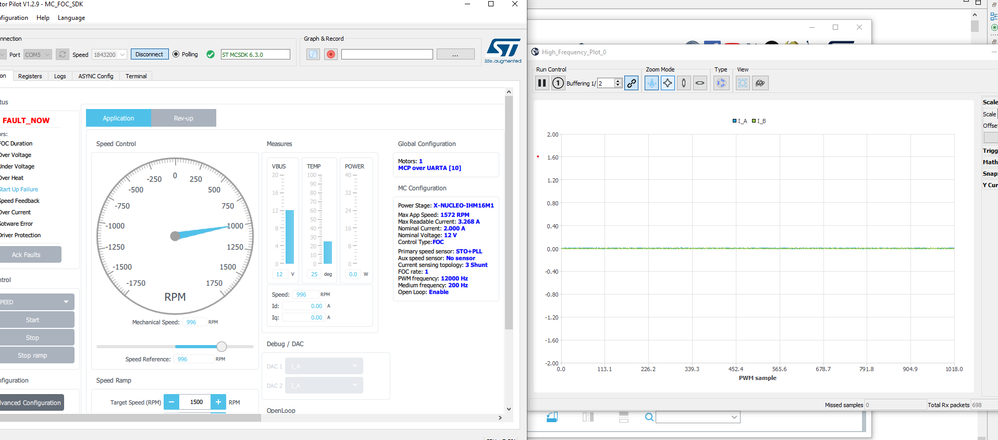
Task: Open the DAC 2 signal dropdown
Action: click(x=325, y=385)
